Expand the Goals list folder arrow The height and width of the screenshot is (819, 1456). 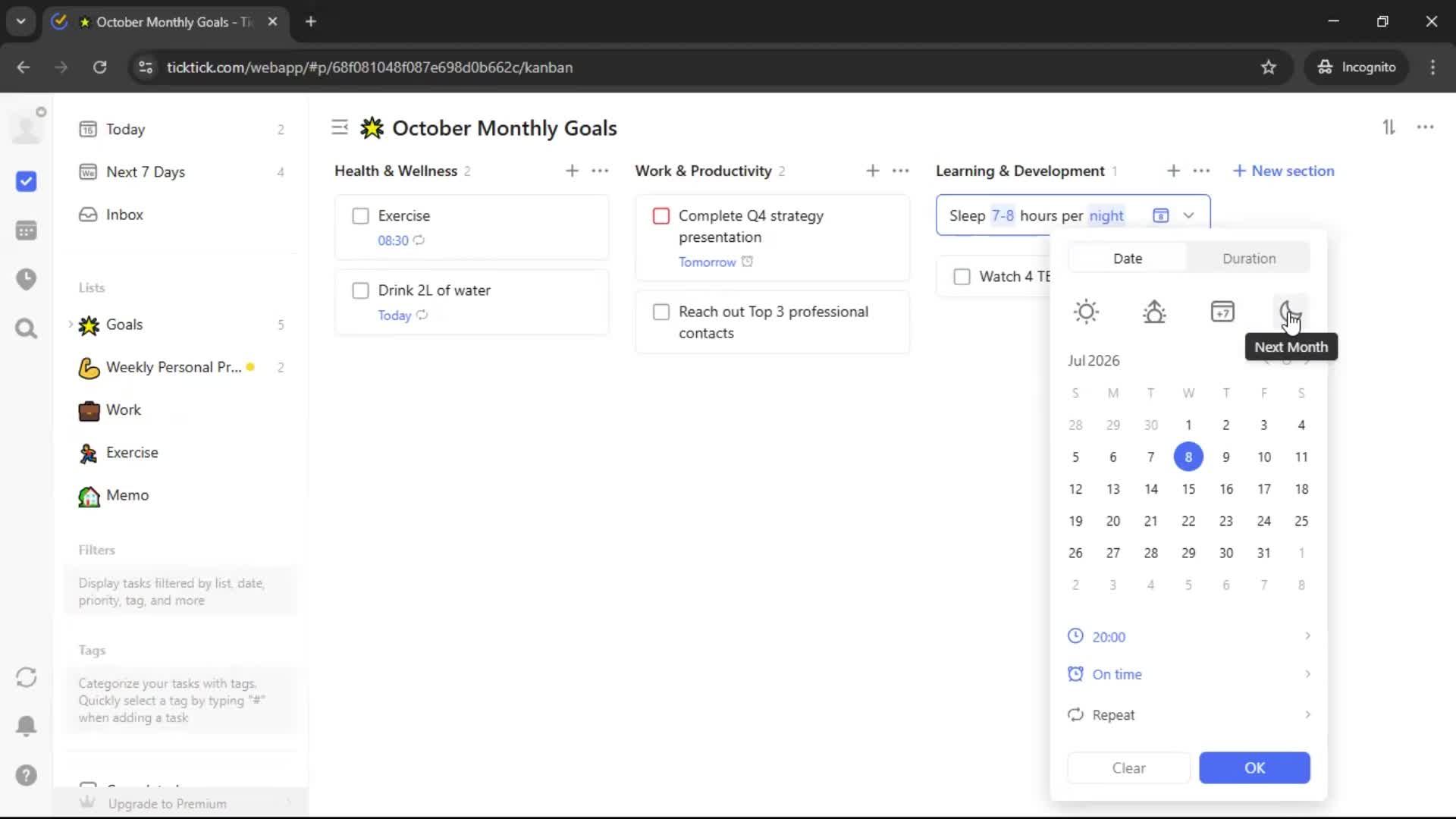click(71, 325)
